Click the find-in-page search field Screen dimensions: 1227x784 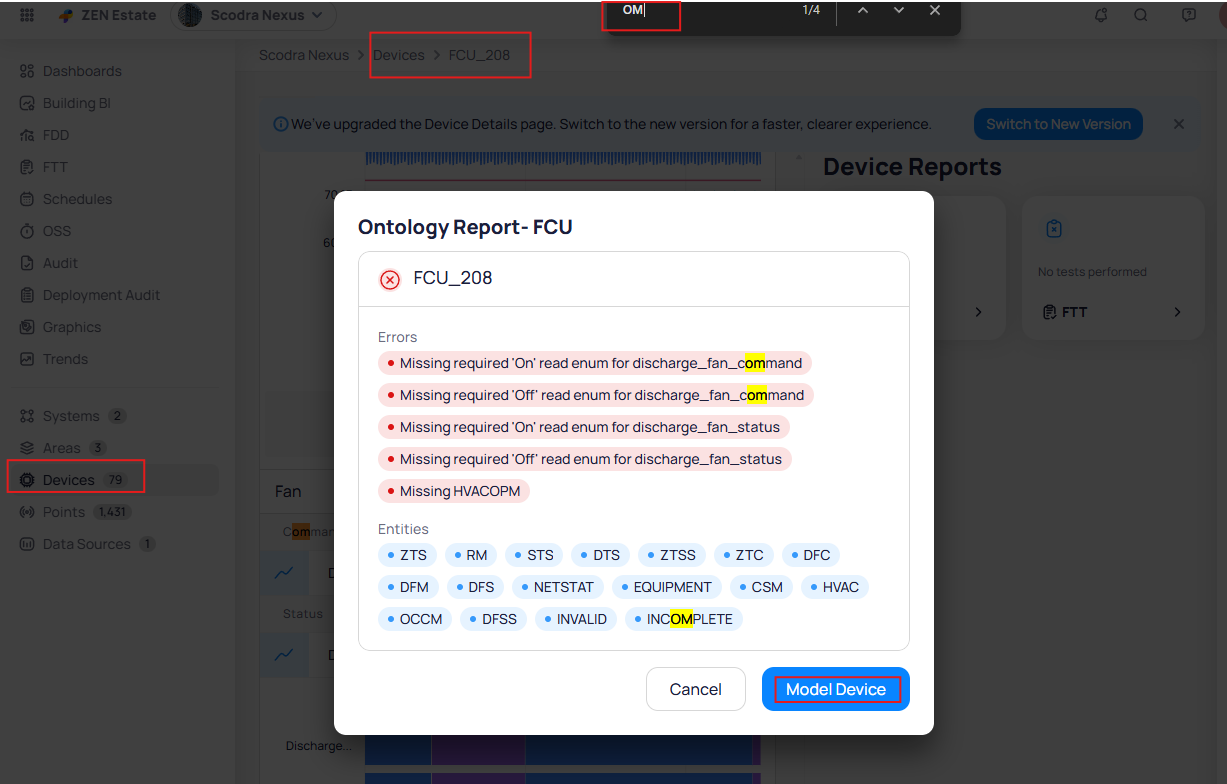click(700, 10)
